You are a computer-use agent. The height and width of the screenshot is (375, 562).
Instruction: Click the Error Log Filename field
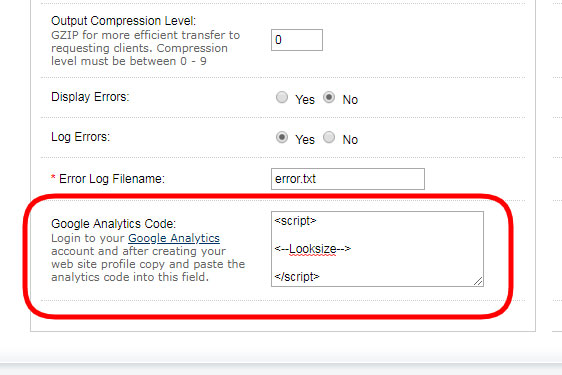tap(348, 179)
